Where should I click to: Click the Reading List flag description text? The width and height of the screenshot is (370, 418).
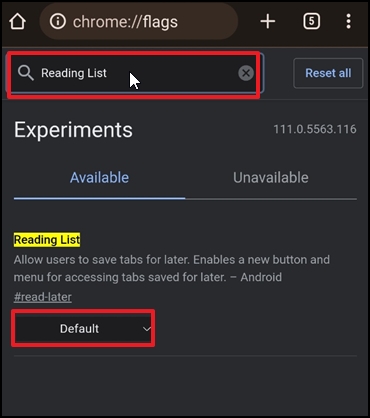[172, 268]
